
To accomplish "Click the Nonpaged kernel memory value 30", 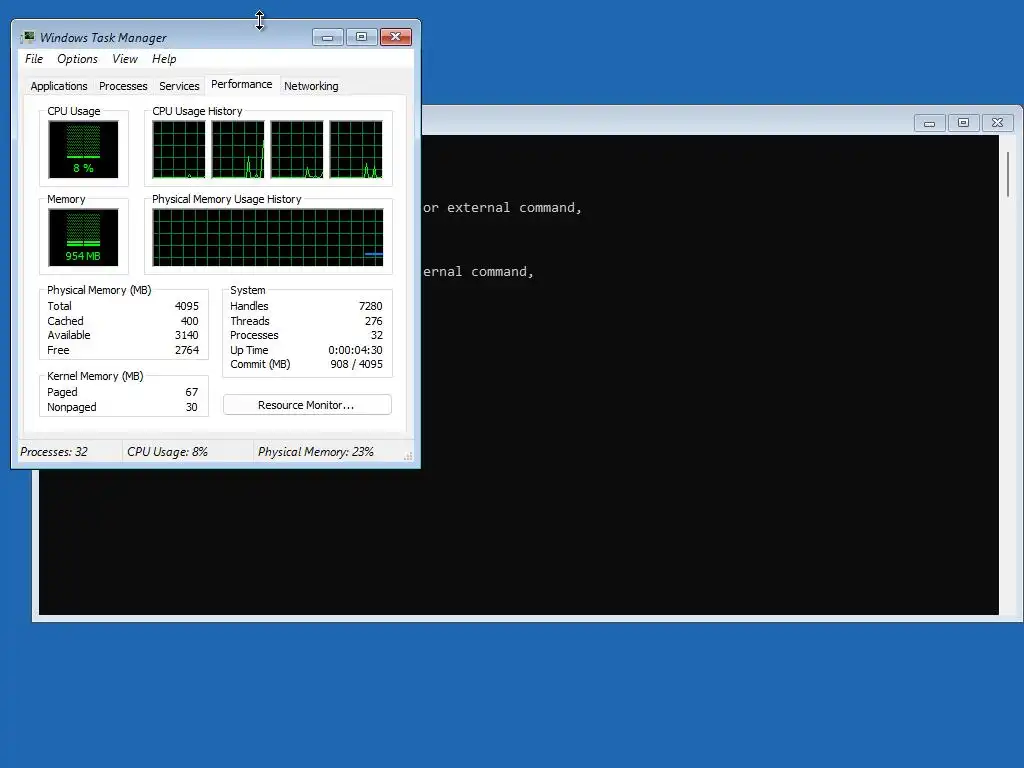I will pos(191,408).
